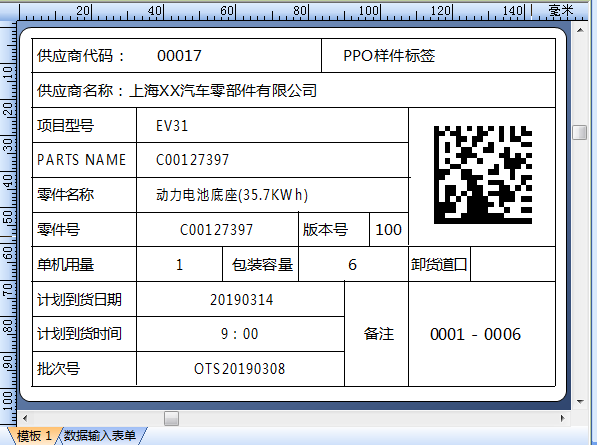Select the supplier code 00017 text
The image size is (597, 445).
(179, 56)
